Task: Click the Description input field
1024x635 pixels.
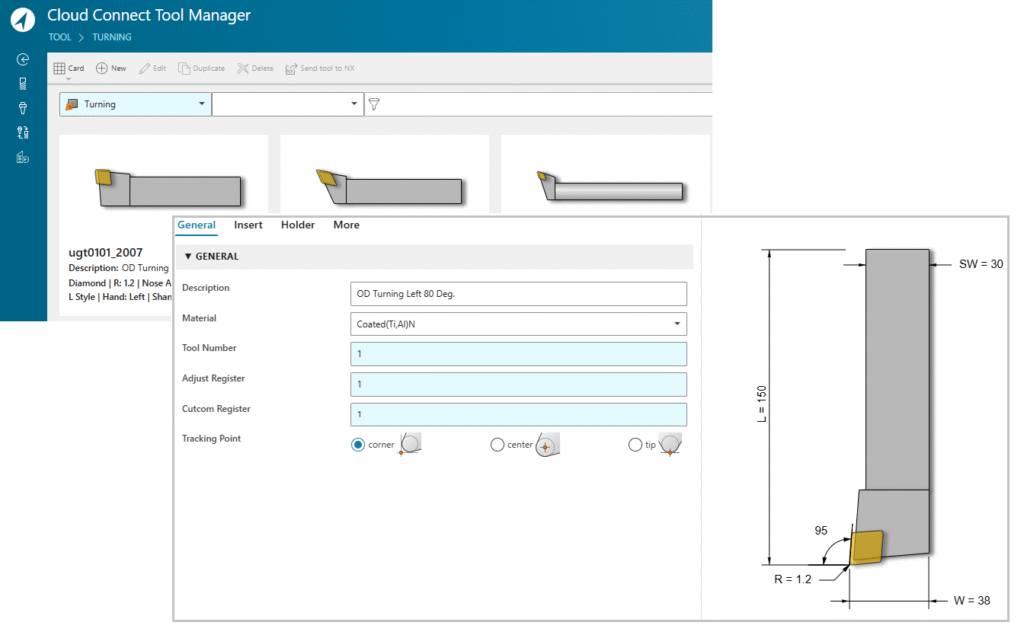Action: (x=519, y=294)
